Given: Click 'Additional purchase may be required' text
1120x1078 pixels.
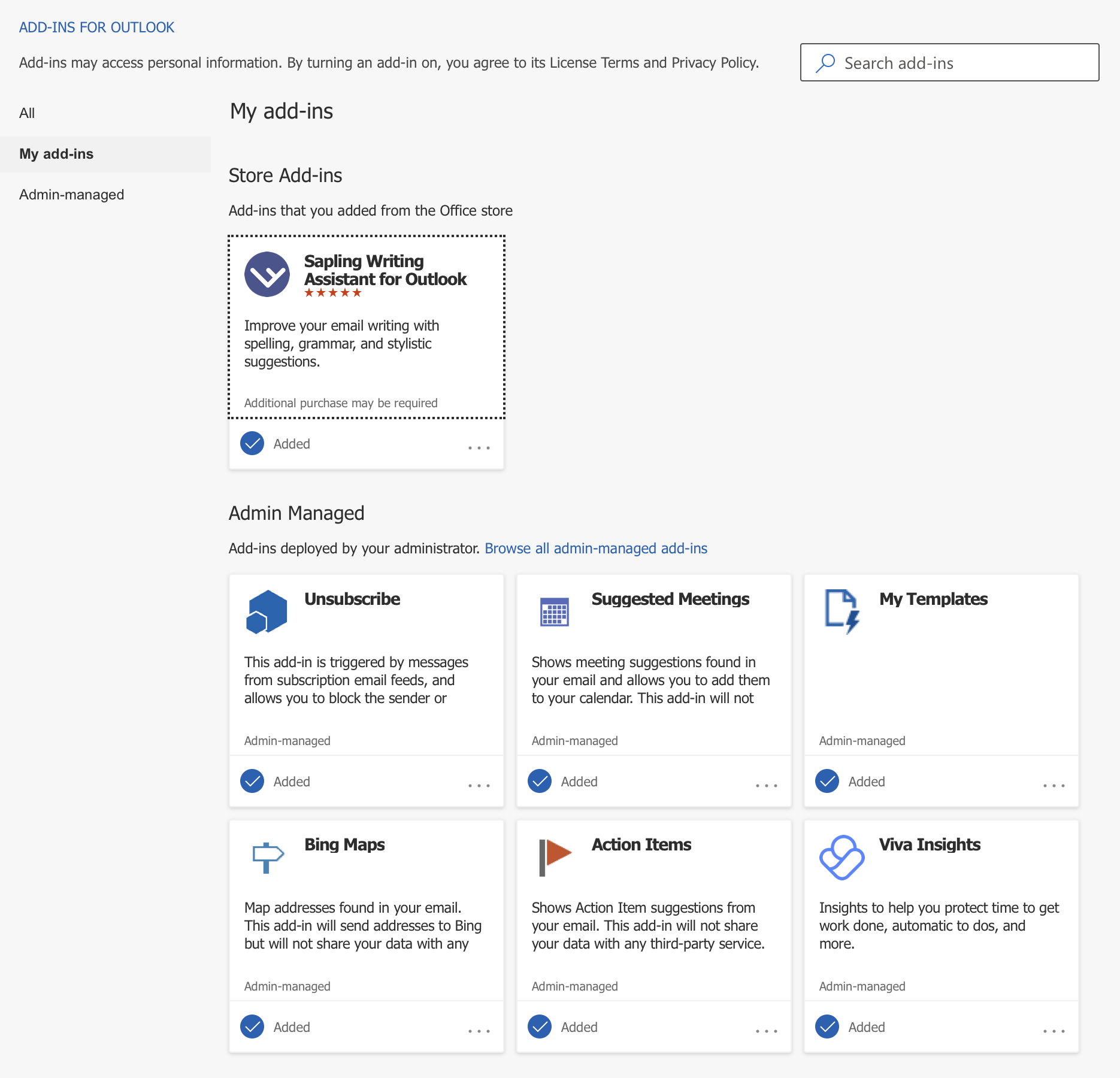Looking at the screenshot, I should point(341,403).
